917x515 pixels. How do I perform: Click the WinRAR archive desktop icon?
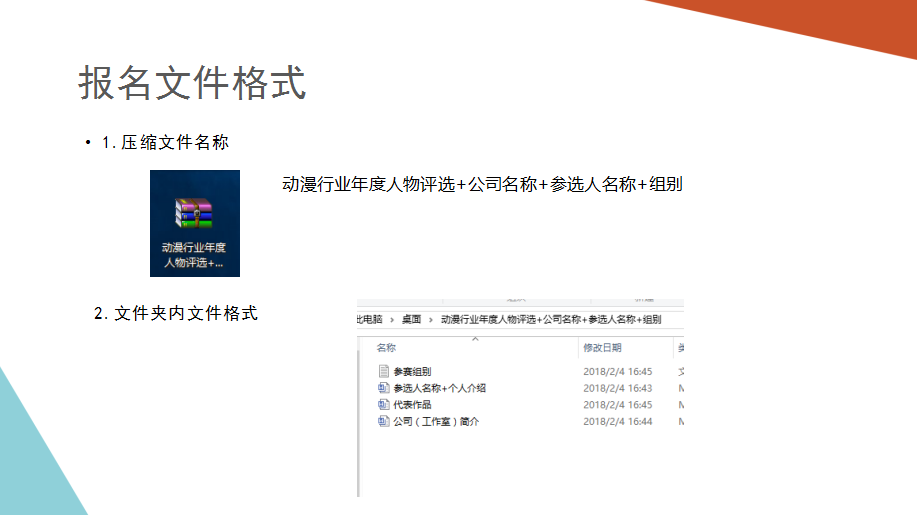194,213
